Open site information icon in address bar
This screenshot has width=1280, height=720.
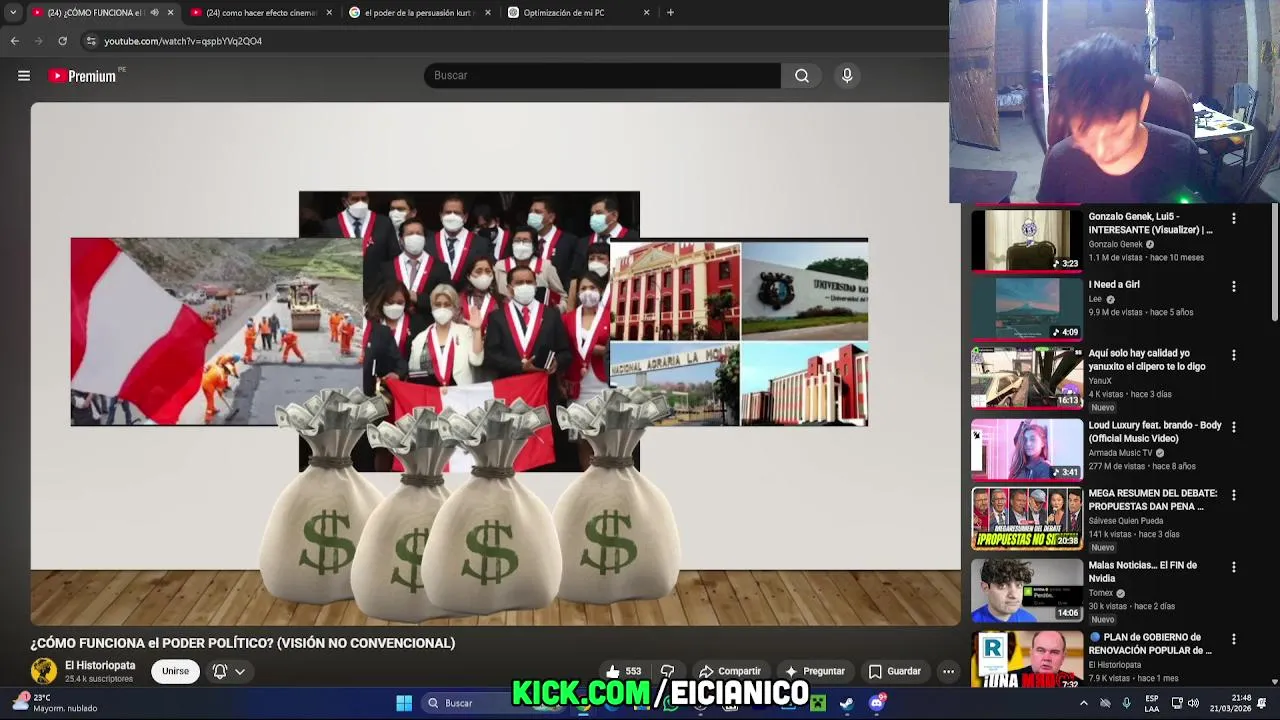(91, 41)
